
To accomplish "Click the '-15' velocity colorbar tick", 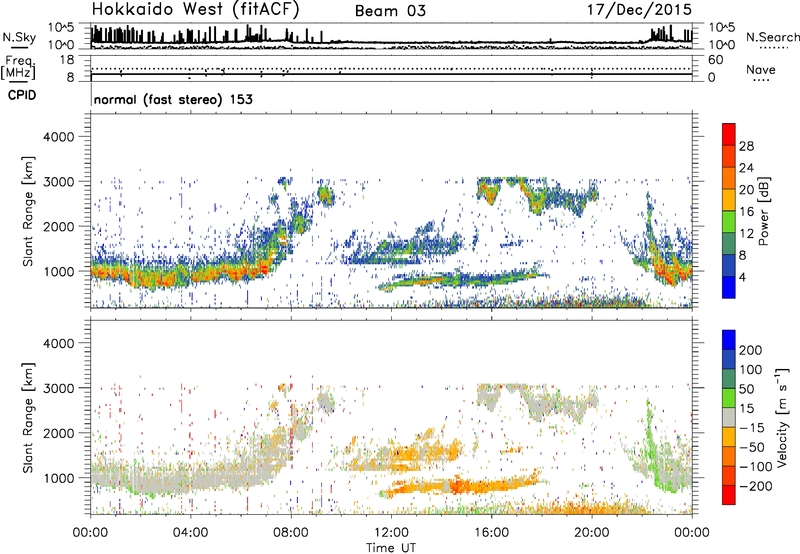I will pyautogui.click(x=752, y=428).
